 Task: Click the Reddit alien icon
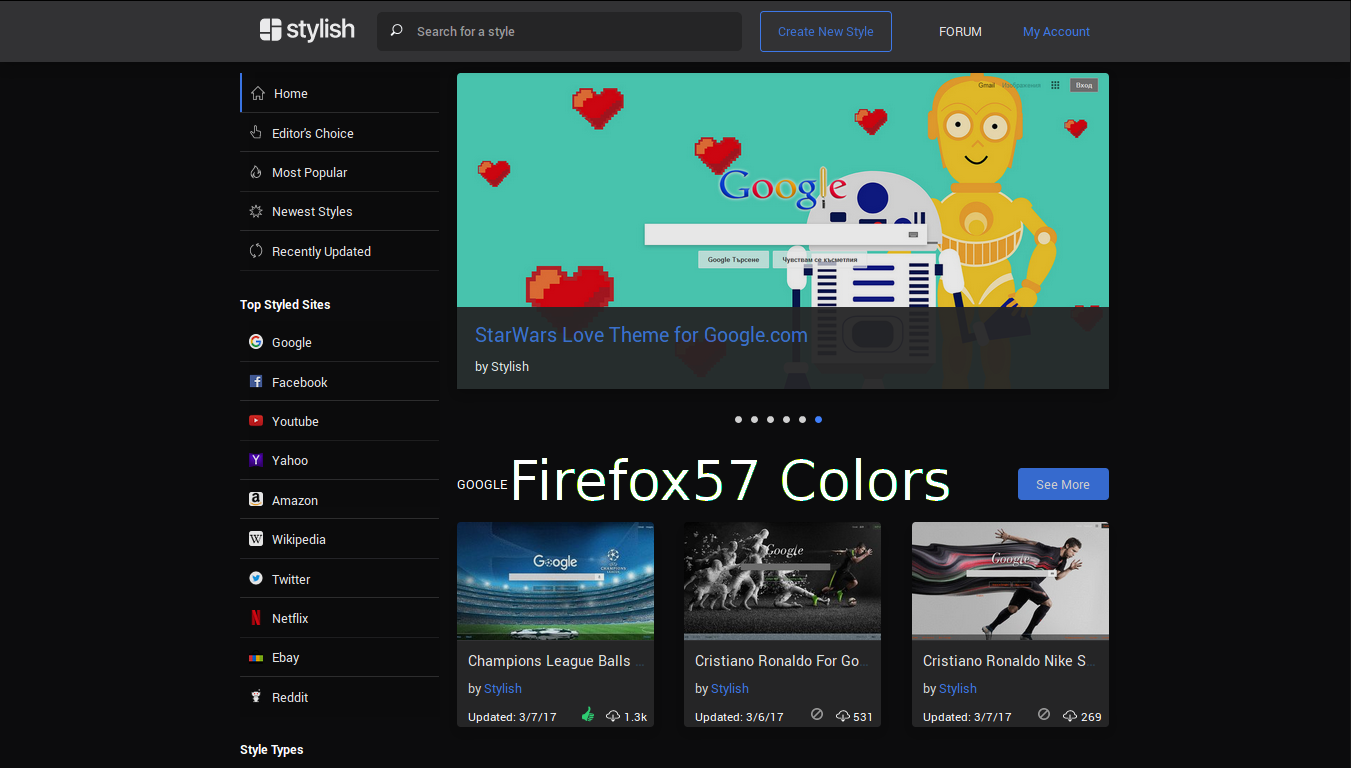256,697
